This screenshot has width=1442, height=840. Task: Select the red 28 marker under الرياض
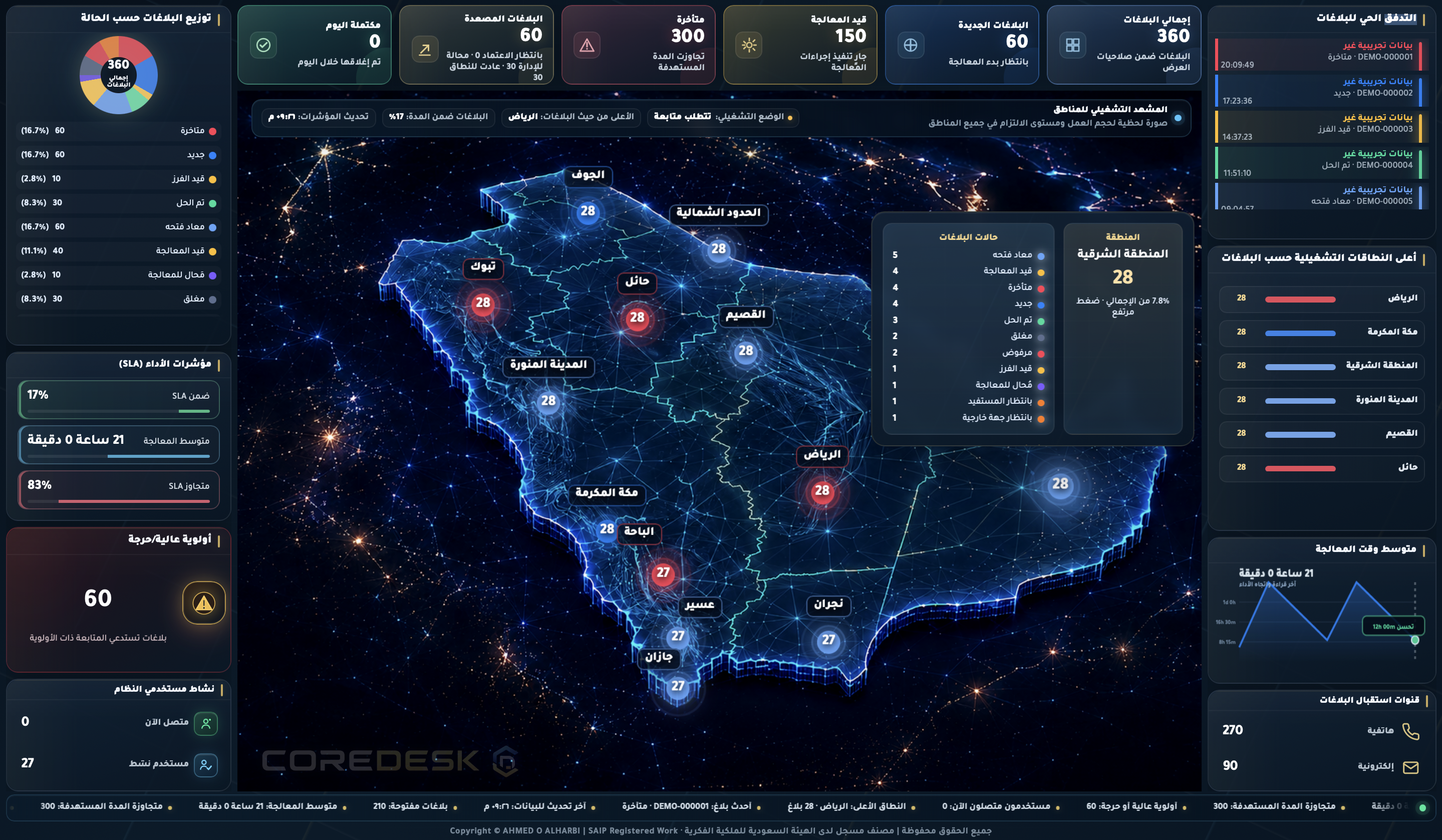[822, 490]
